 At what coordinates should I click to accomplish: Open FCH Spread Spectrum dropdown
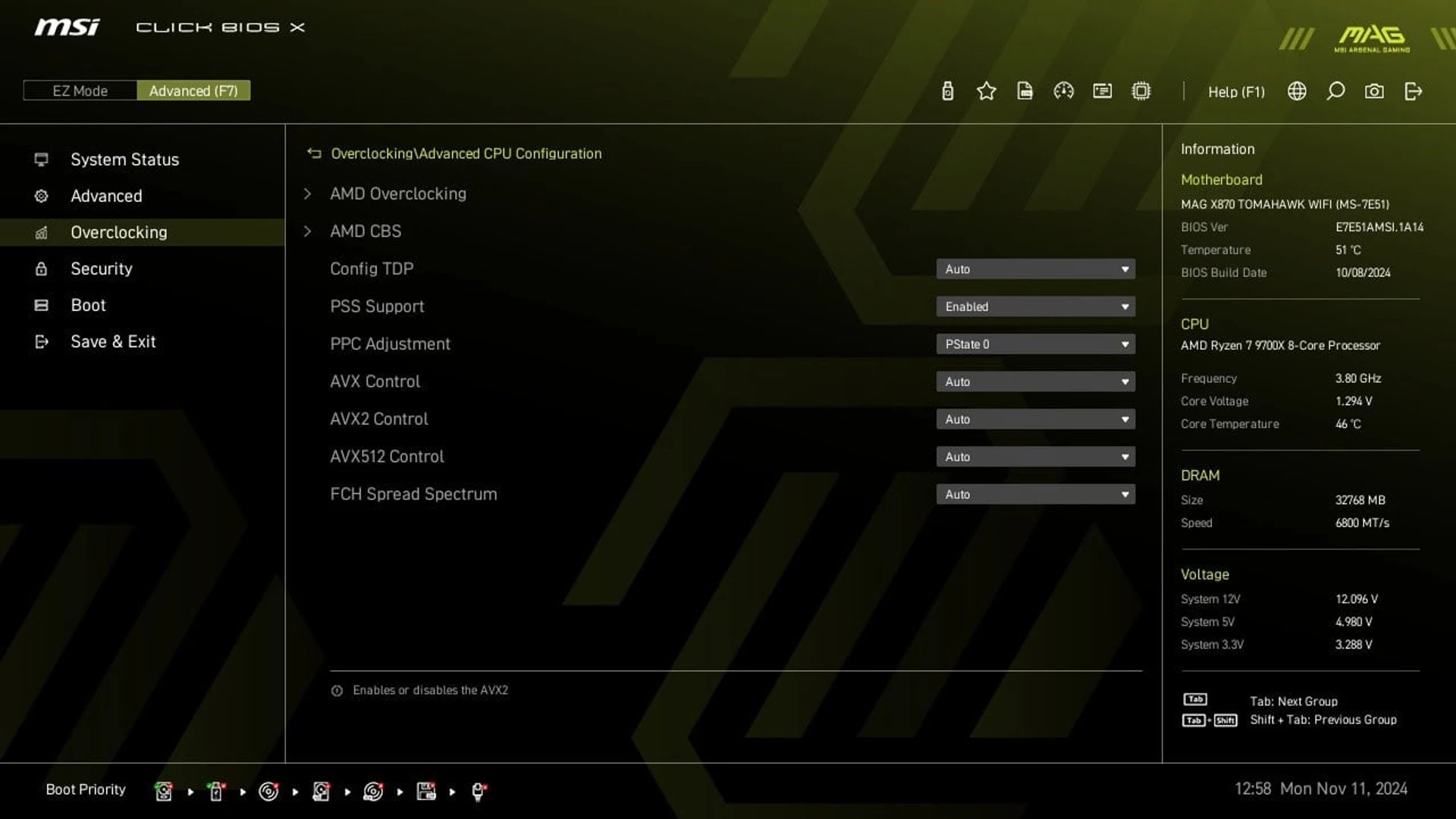pos(1035,494)
